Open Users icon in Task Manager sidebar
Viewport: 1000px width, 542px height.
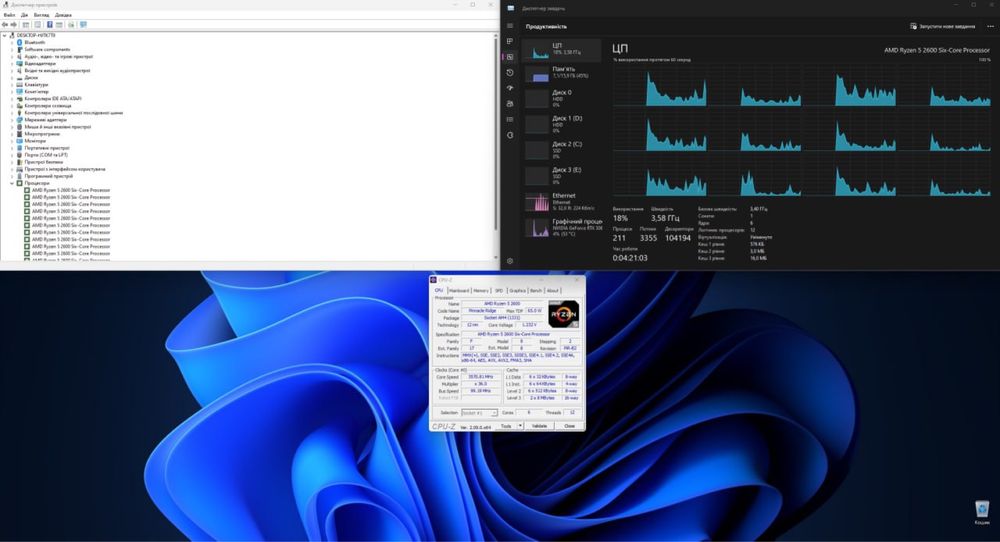(x=510, y=103)
